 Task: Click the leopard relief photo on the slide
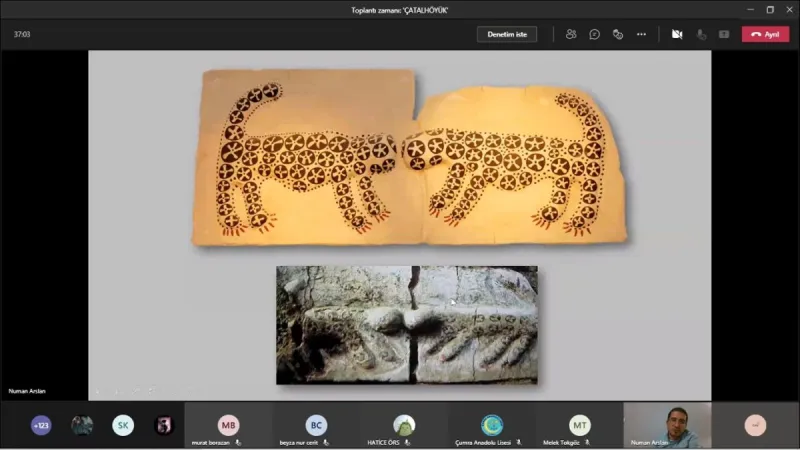(407, 325)
